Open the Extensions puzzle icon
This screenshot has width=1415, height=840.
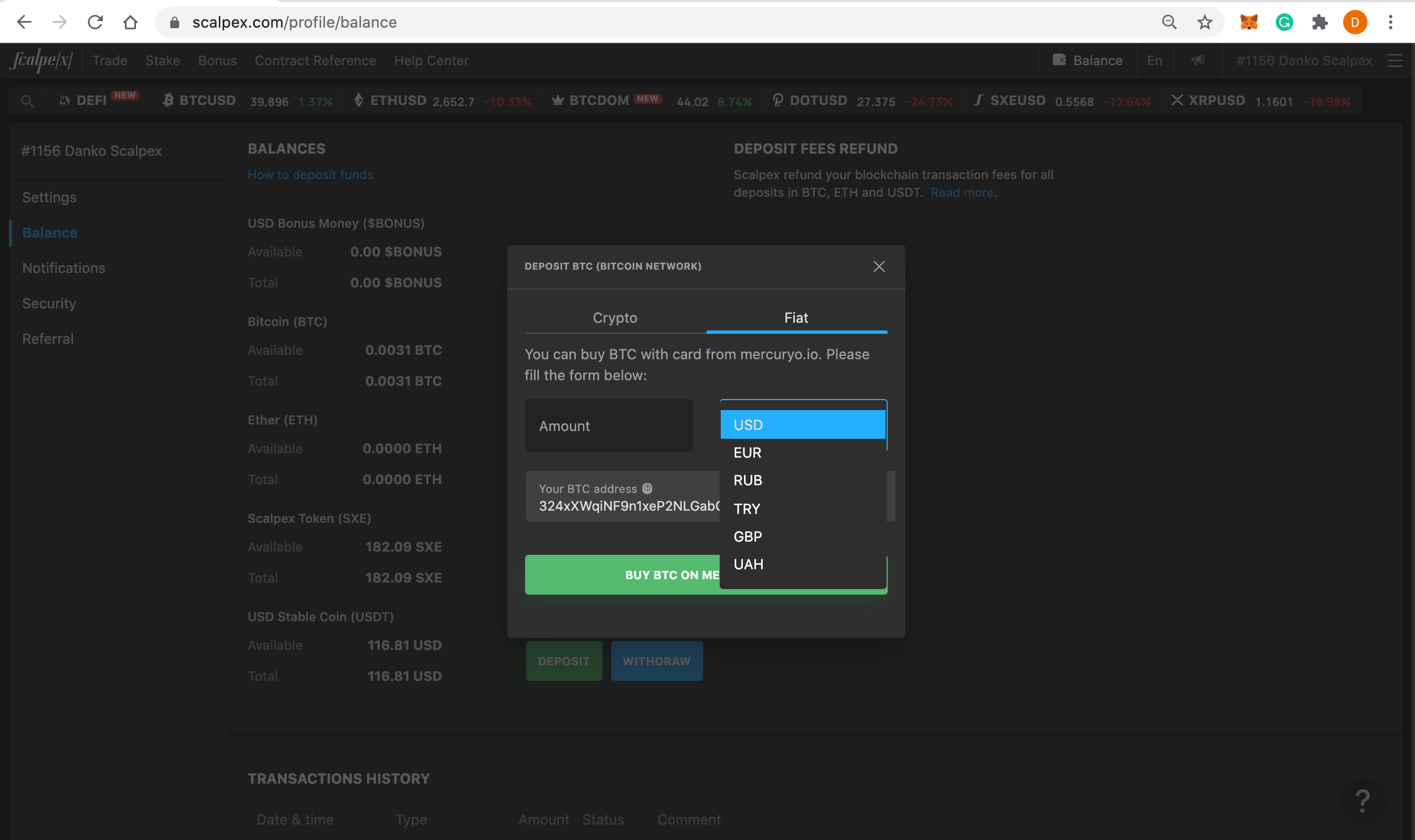click(x=1320, y=22)
